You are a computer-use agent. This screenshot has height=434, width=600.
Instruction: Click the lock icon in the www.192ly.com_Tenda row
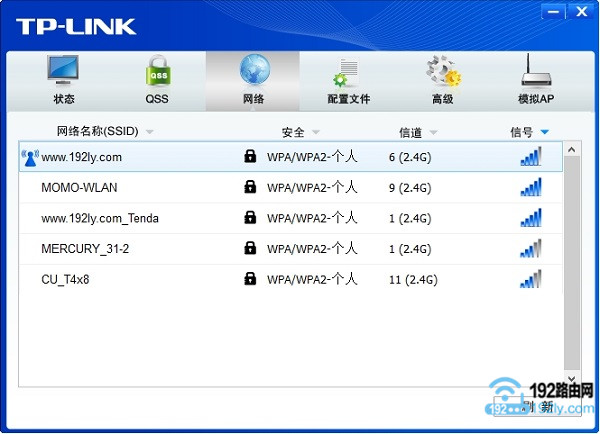(250, 217)
